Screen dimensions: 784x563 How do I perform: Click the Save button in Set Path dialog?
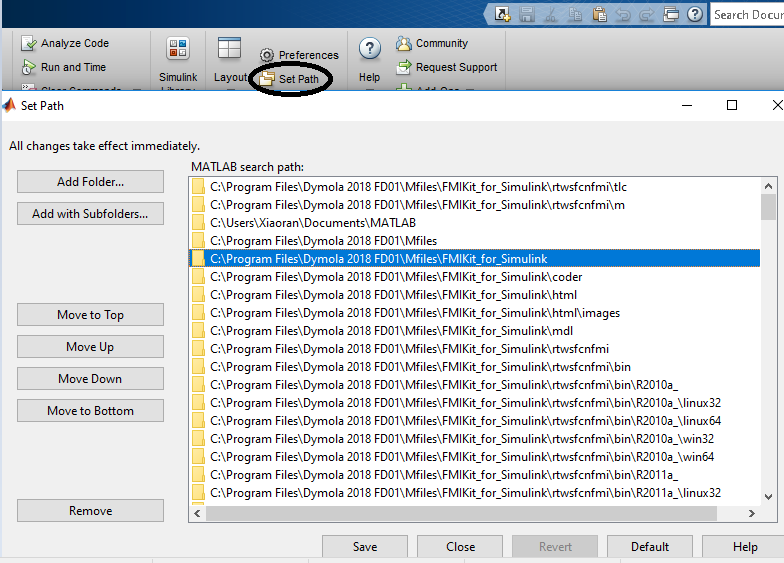365,546
